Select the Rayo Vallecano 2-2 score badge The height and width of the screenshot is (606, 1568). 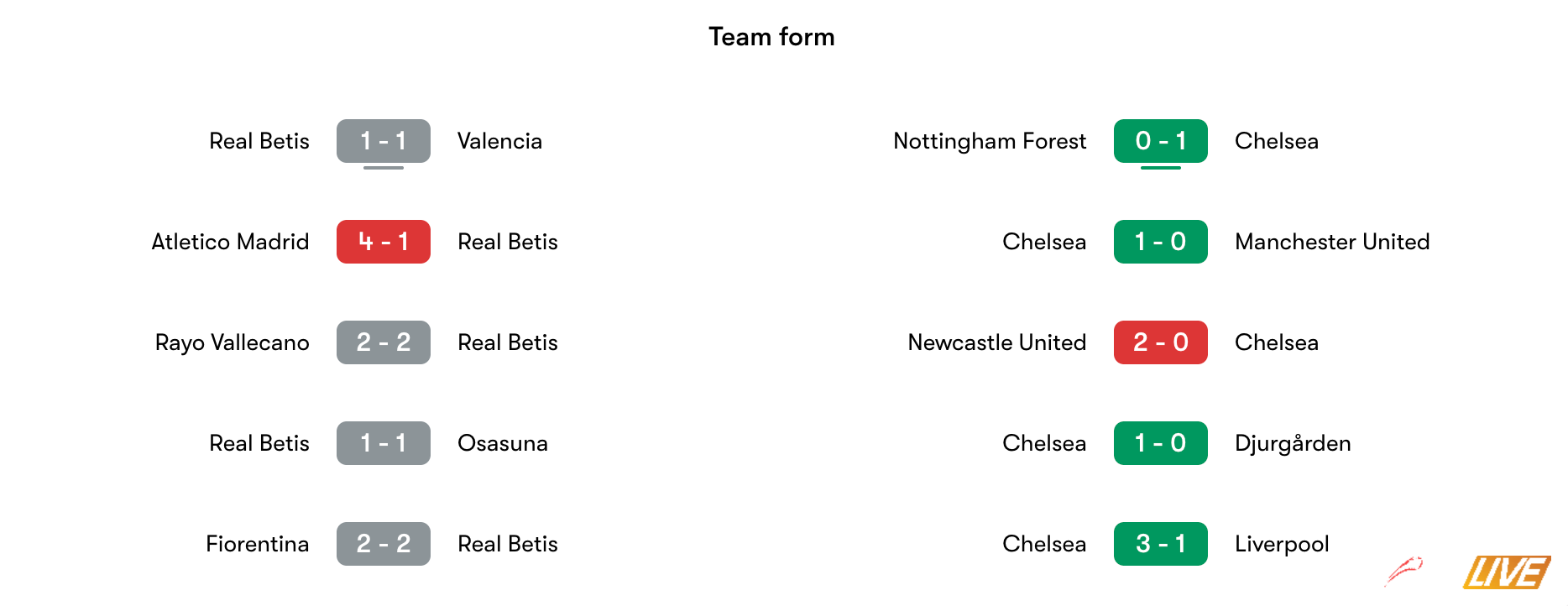pyautogui.click(x=384, y=342)
